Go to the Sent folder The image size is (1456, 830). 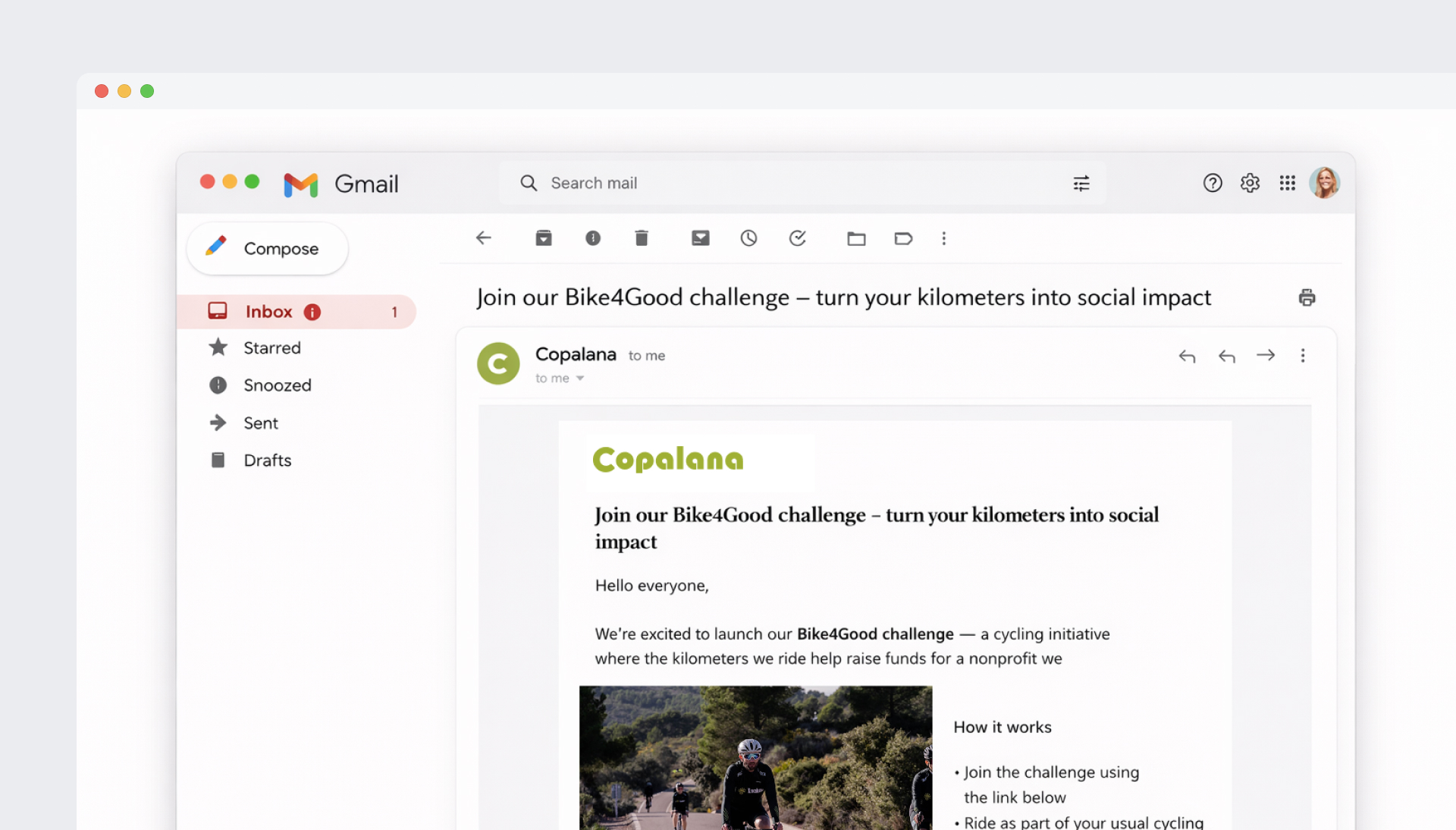pos(260,423)
